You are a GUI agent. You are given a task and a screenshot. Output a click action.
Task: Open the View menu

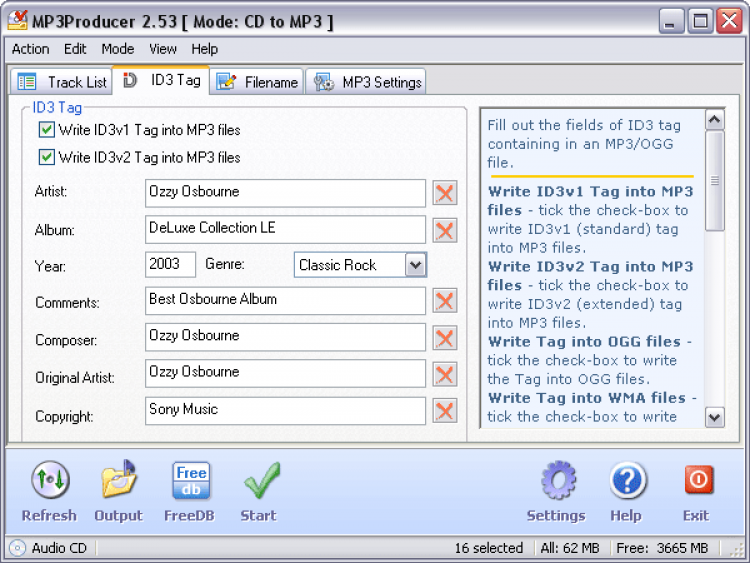click(x=163, y=49)
